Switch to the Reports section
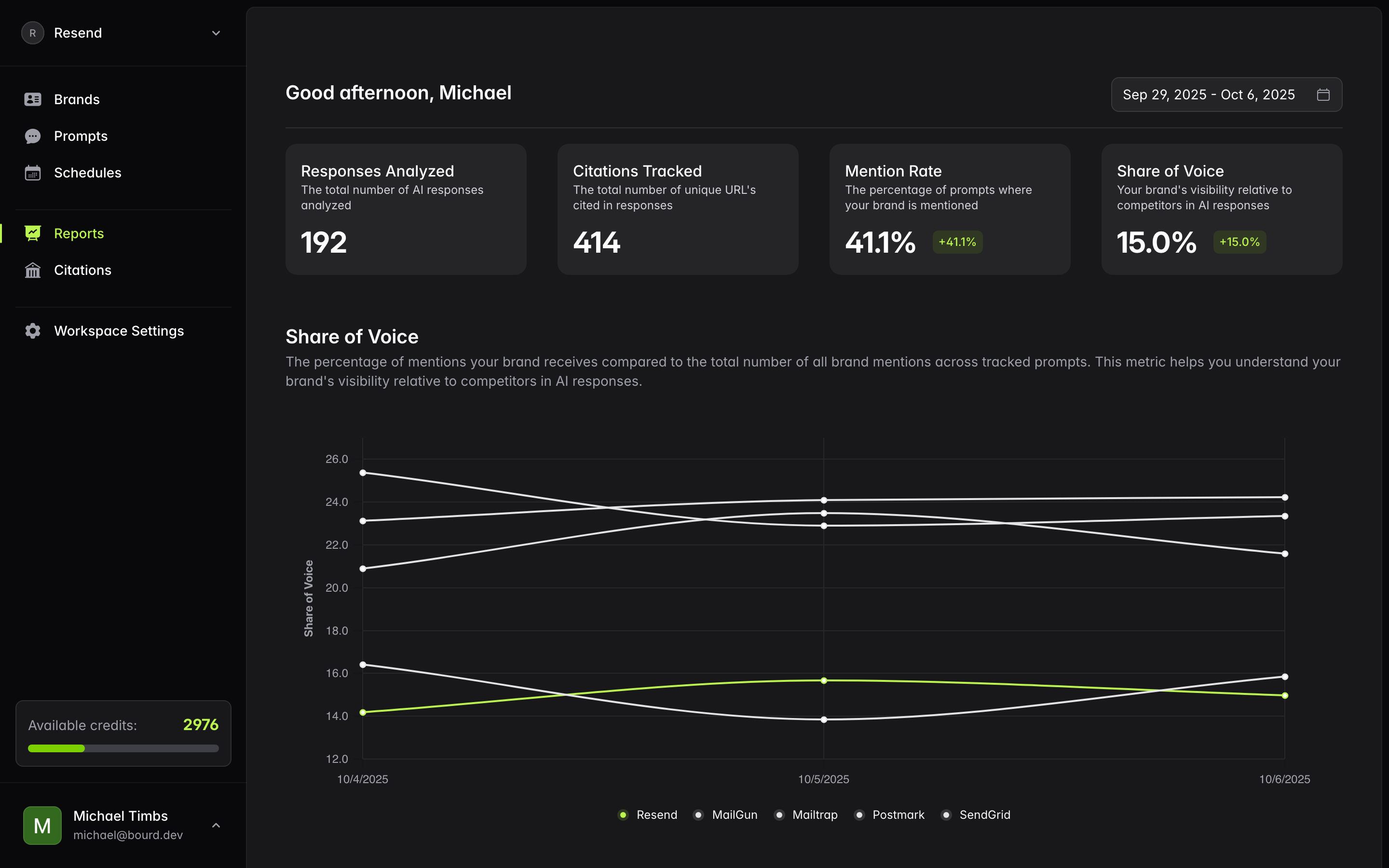The image size is (1389, 868). [79, 233]
